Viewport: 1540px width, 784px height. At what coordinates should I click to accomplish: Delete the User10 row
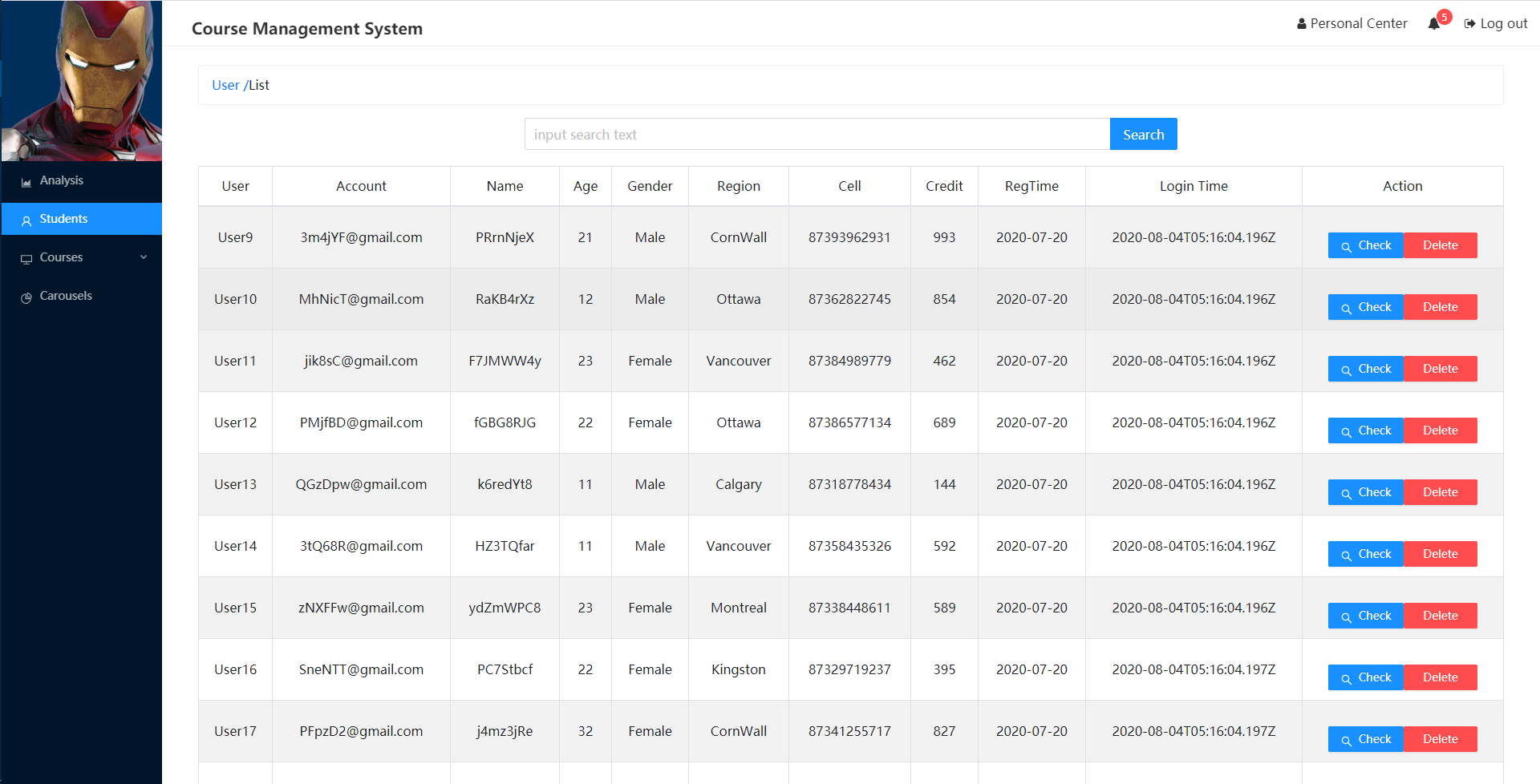pos(1441,307)
